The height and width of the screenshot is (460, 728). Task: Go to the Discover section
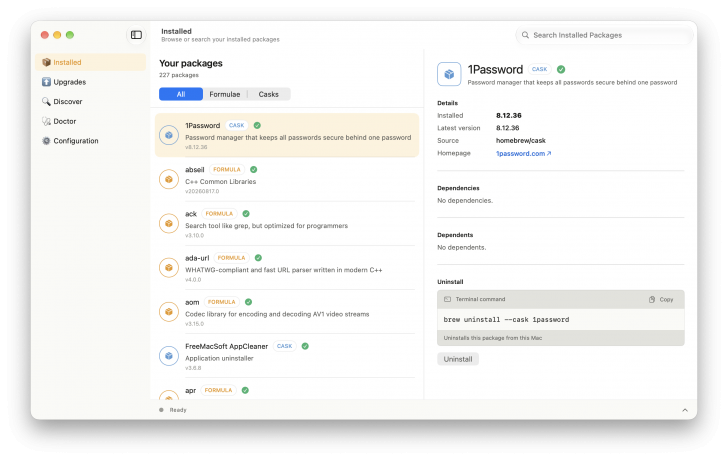(x=90, y=101)
